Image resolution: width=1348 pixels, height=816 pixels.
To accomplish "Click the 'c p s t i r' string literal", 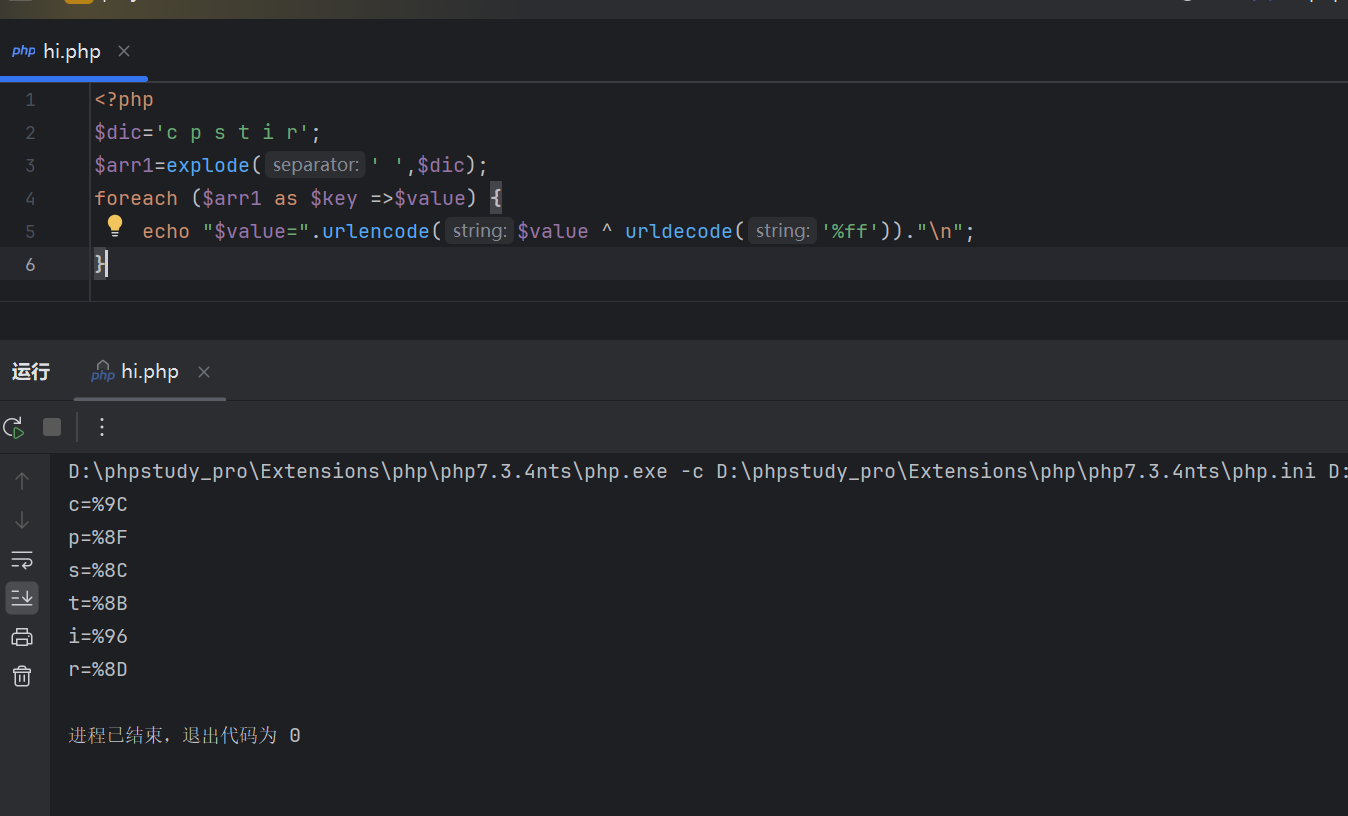I will pos(232,133).
